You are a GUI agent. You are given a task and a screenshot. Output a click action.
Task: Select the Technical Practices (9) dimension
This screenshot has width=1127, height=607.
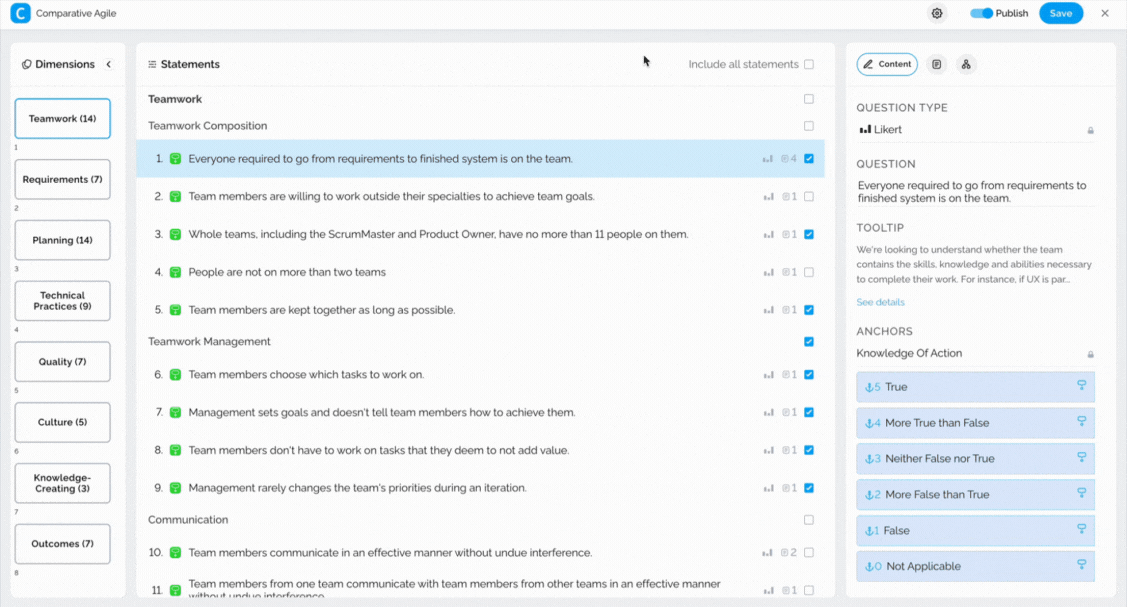(x=62, y=301)
